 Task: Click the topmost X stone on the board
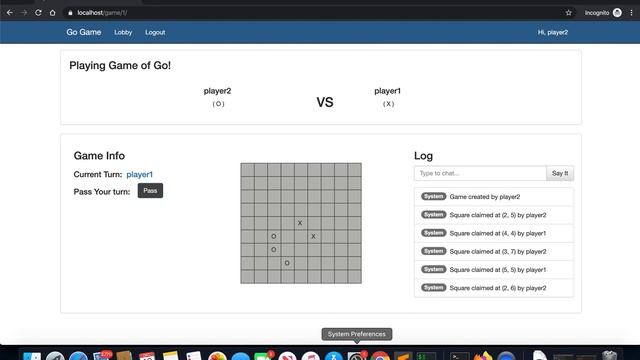point(300,223)
